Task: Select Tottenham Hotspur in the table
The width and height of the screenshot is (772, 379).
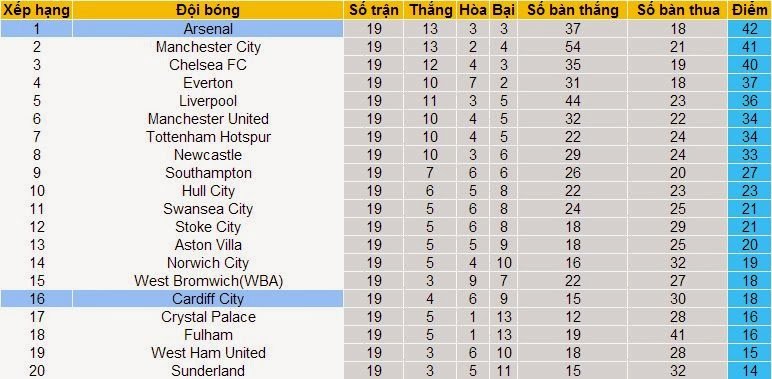Action: [208, 136]
